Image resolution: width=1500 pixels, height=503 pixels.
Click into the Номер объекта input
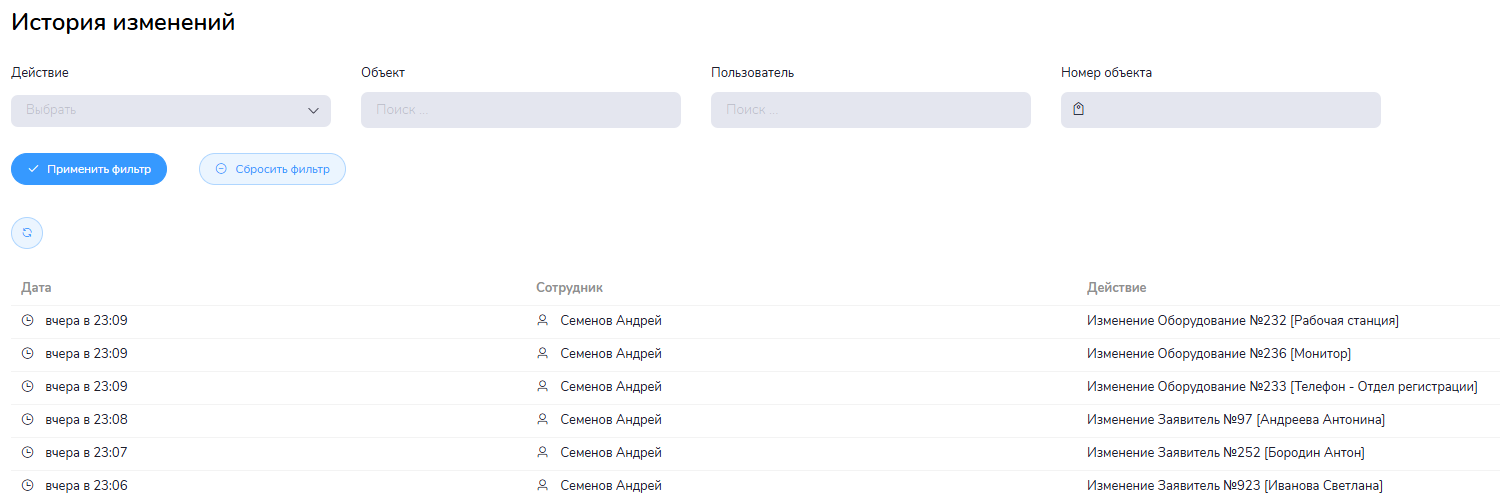click(1230, 110)
